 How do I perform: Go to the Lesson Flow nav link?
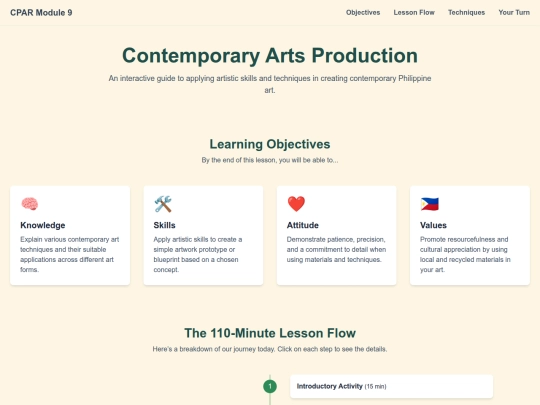click(414, 12)
